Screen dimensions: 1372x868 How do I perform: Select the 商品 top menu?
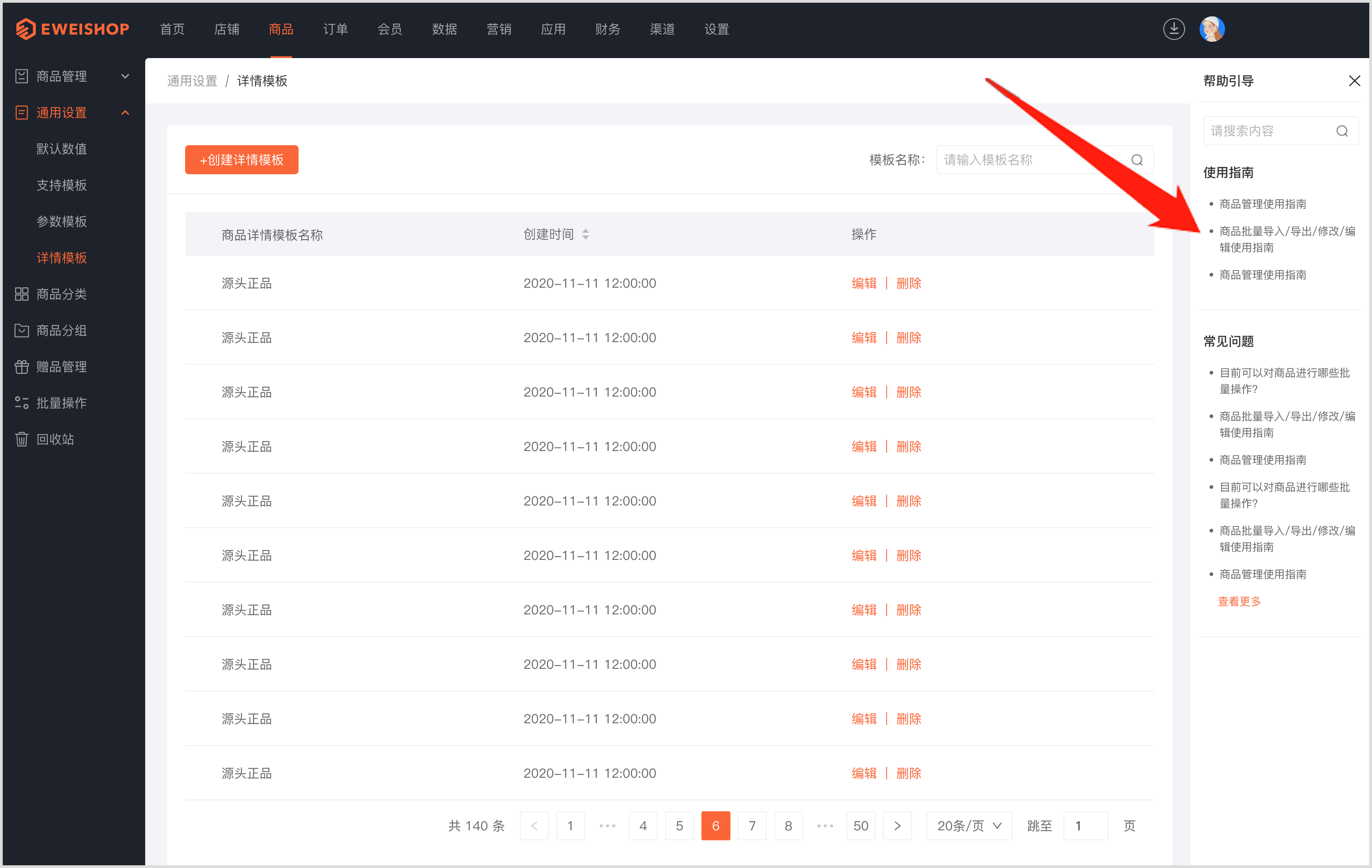coord(281,29)
